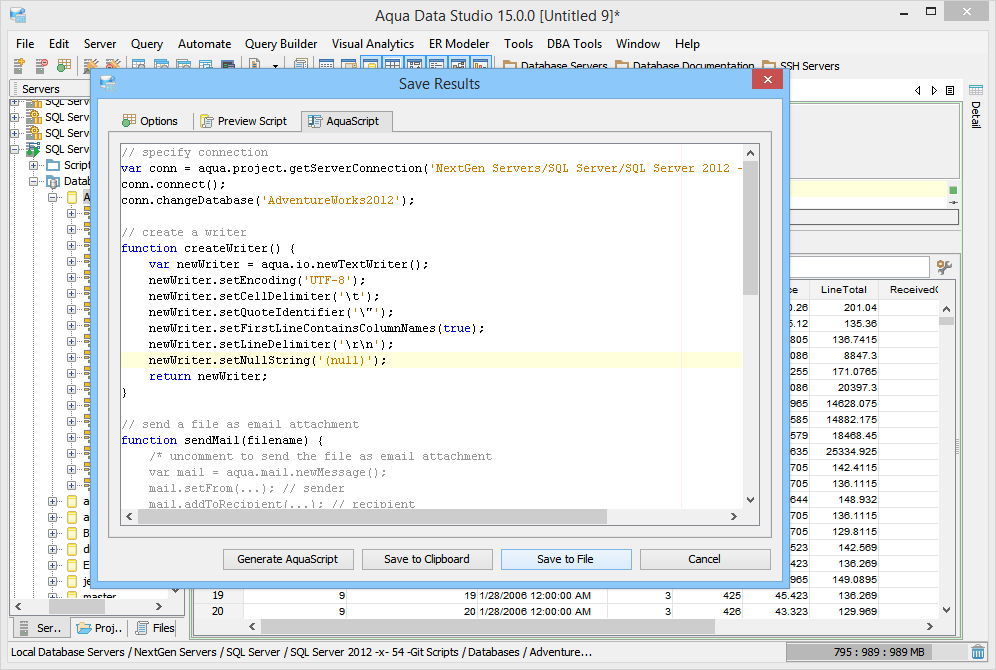Click the tab list icon next to arrows
Screen dimensions: 996x670
(950, 90)
